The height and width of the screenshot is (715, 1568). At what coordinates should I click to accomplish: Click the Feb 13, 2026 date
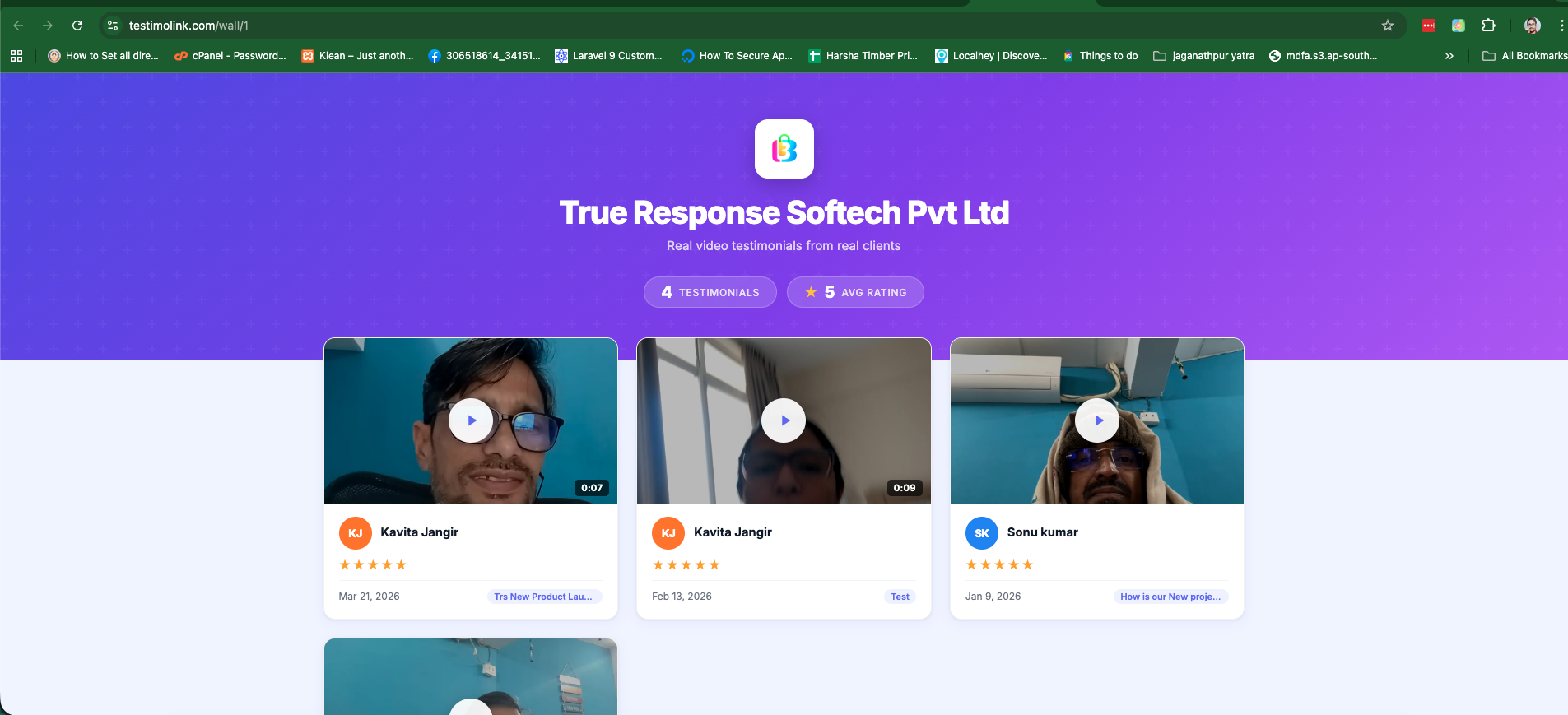click(682, 597)
